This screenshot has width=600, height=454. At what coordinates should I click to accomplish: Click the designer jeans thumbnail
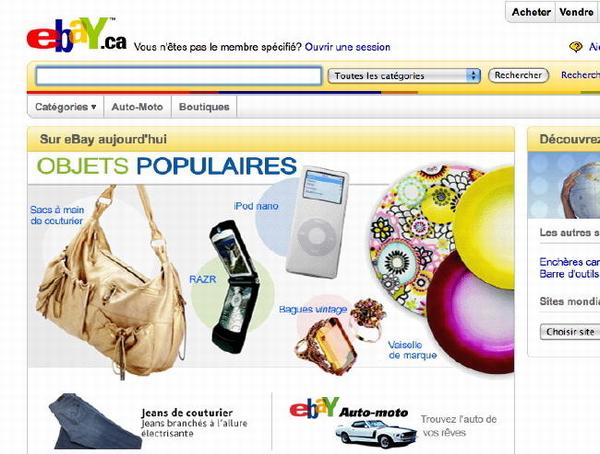[95, 421]
